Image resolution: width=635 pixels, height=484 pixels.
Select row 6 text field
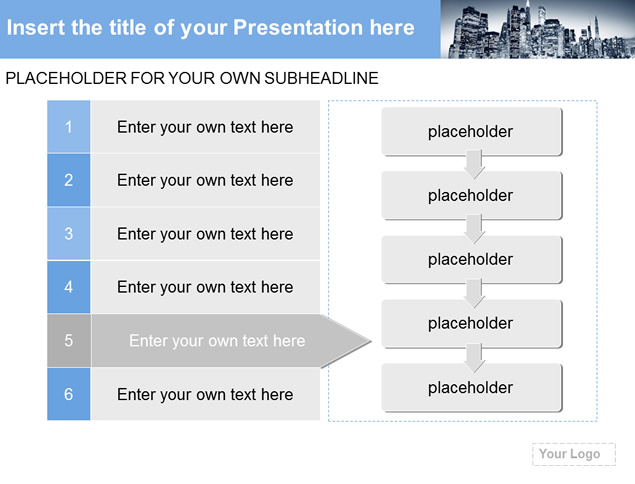pyautogui.click(x=205, y=394)
